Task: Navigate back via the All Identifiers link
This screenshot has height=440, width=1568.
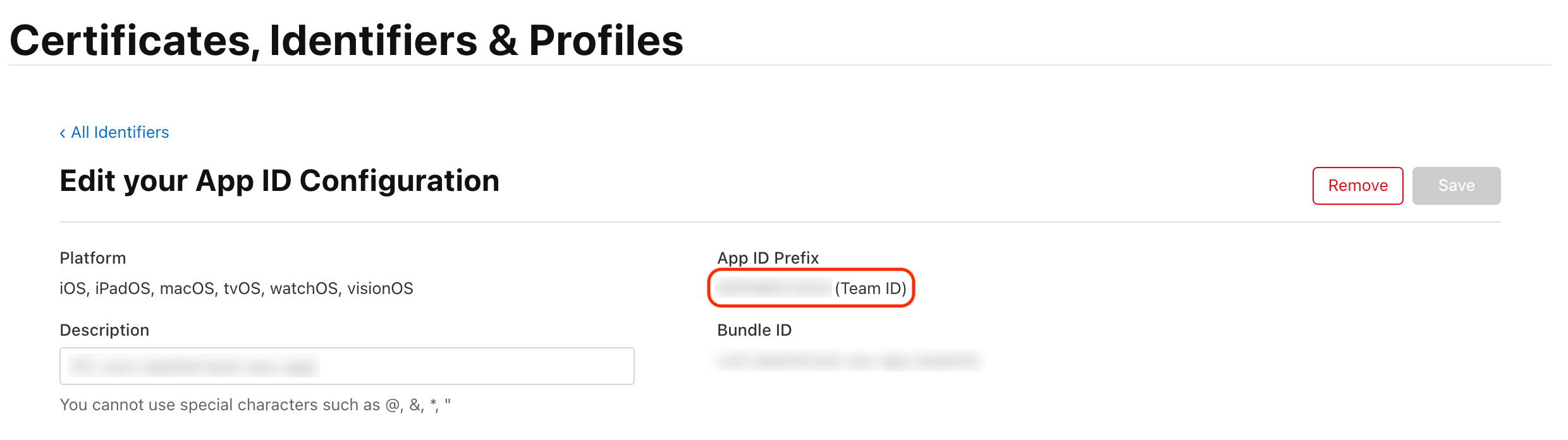Action: tap(120, 131)
